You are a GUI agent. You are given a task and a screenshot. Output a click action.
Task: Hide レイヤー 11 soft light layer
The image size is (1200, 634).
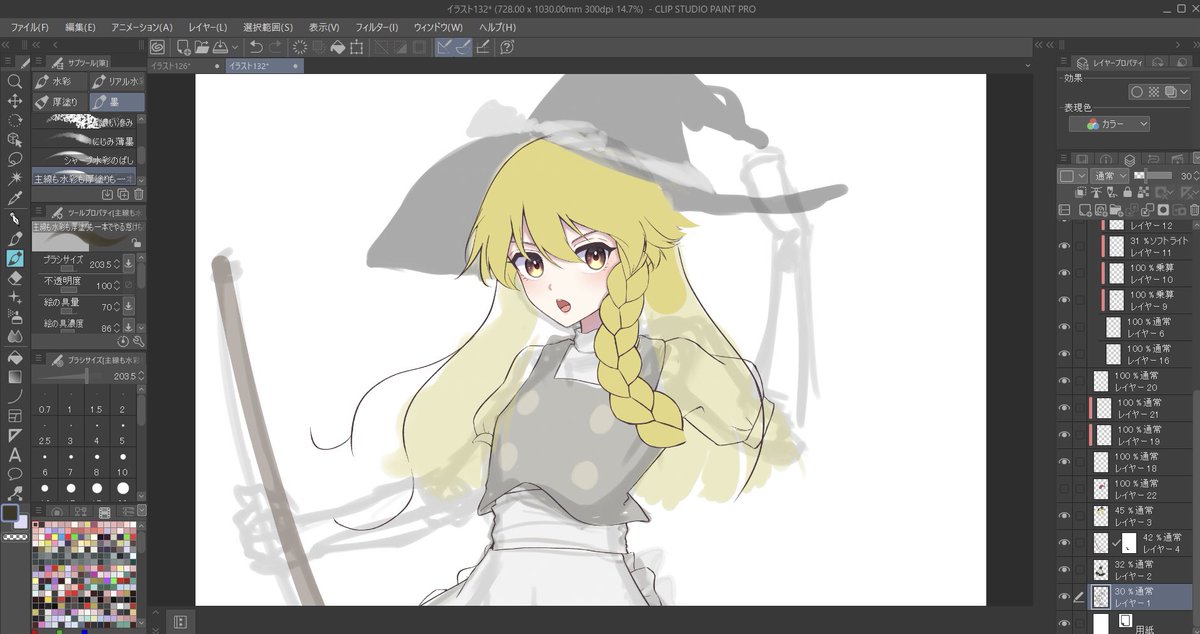tap(1064, 246)
